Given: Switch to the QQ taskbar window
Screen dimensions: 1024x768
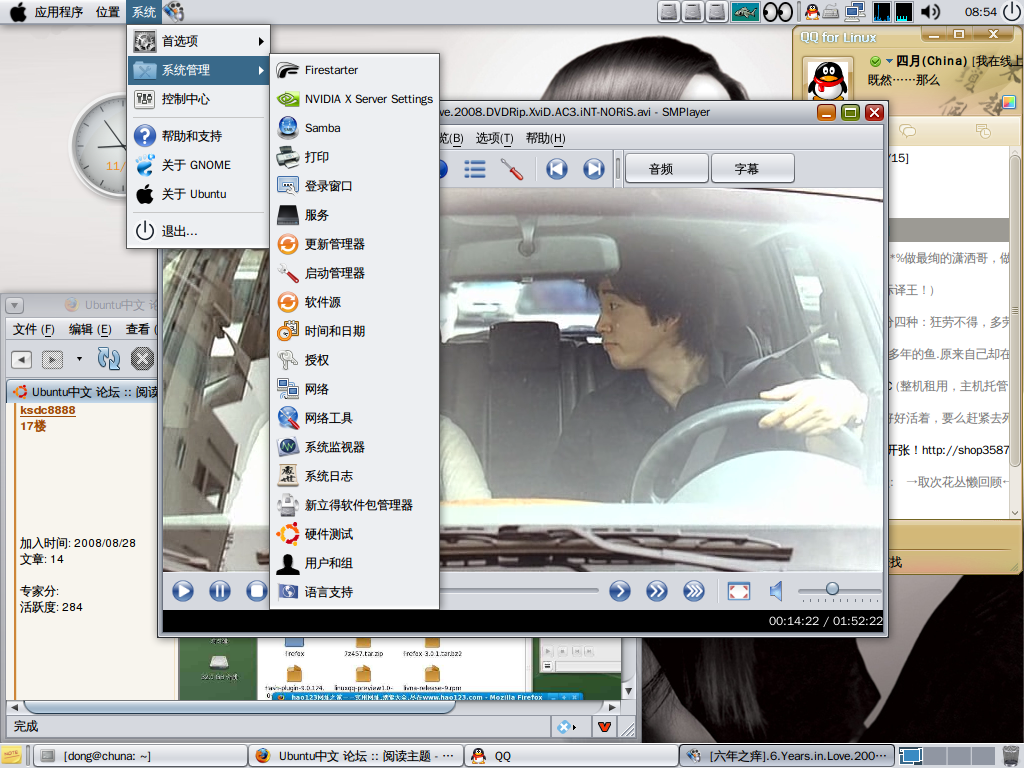Looking at the screenshot, I should click(571, 756).
